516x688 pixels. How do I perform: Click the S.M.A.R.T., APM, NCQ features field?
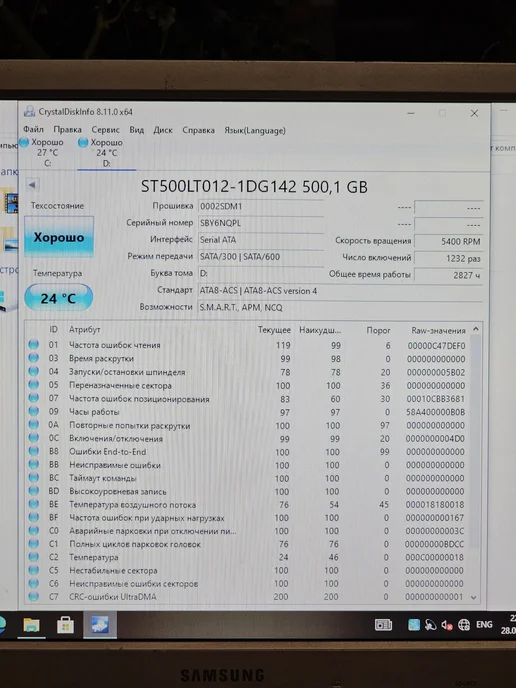point(340,307)
